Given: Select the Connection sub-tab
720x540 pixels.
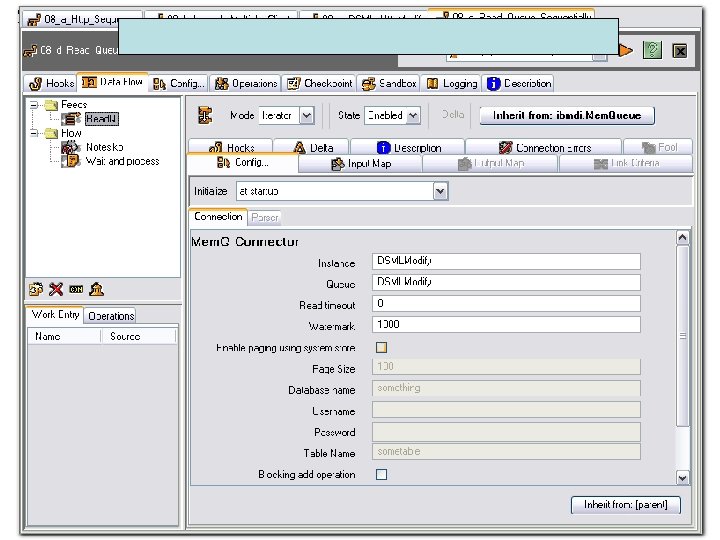Looking at the screenshot, I should [x=218, y=217].
